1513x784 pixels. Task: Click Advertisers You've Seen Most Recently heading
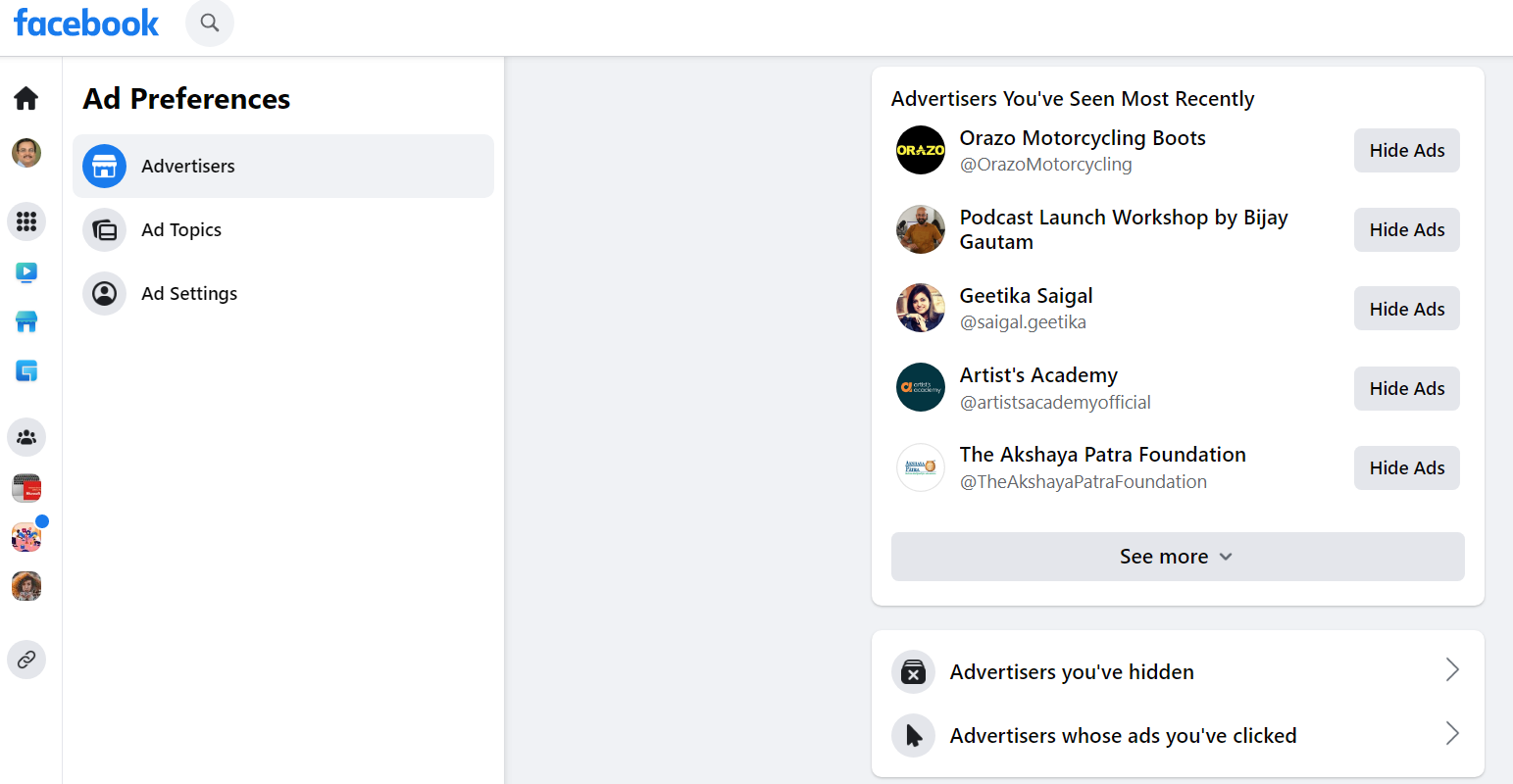point(1072,99)
